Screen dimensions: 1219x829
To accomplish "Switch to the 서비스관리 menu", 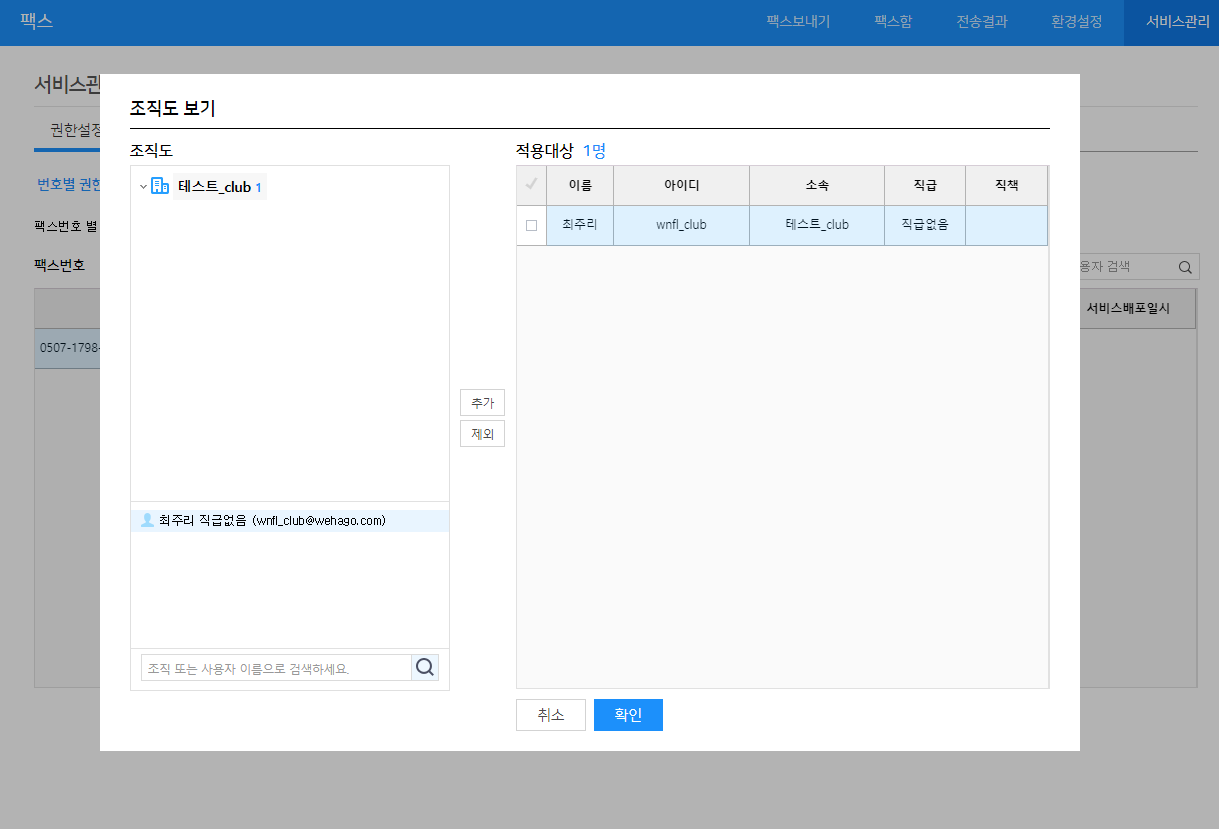I will pos(1177,21).
